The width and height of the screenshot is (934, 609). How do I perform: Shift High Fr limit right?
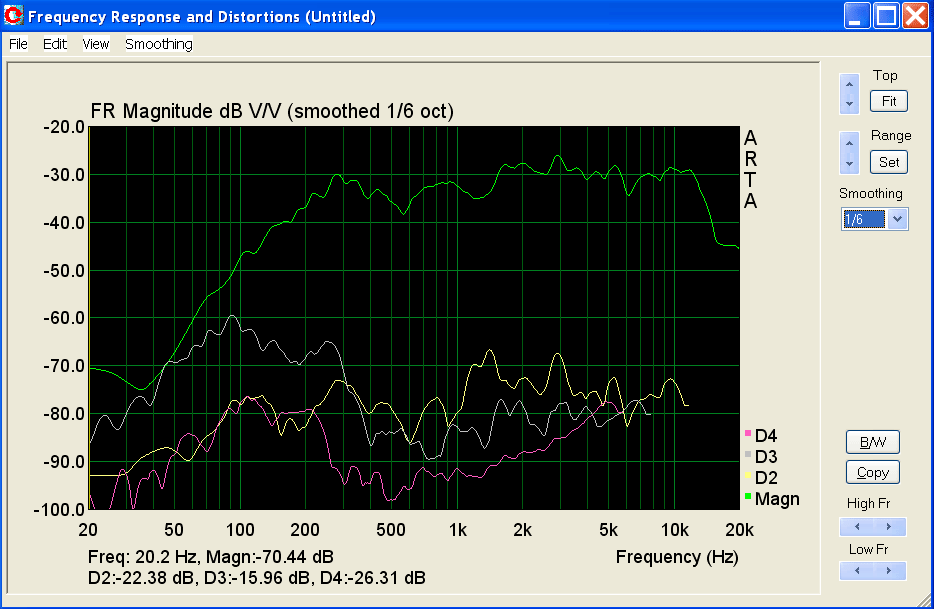click(889, 527)
